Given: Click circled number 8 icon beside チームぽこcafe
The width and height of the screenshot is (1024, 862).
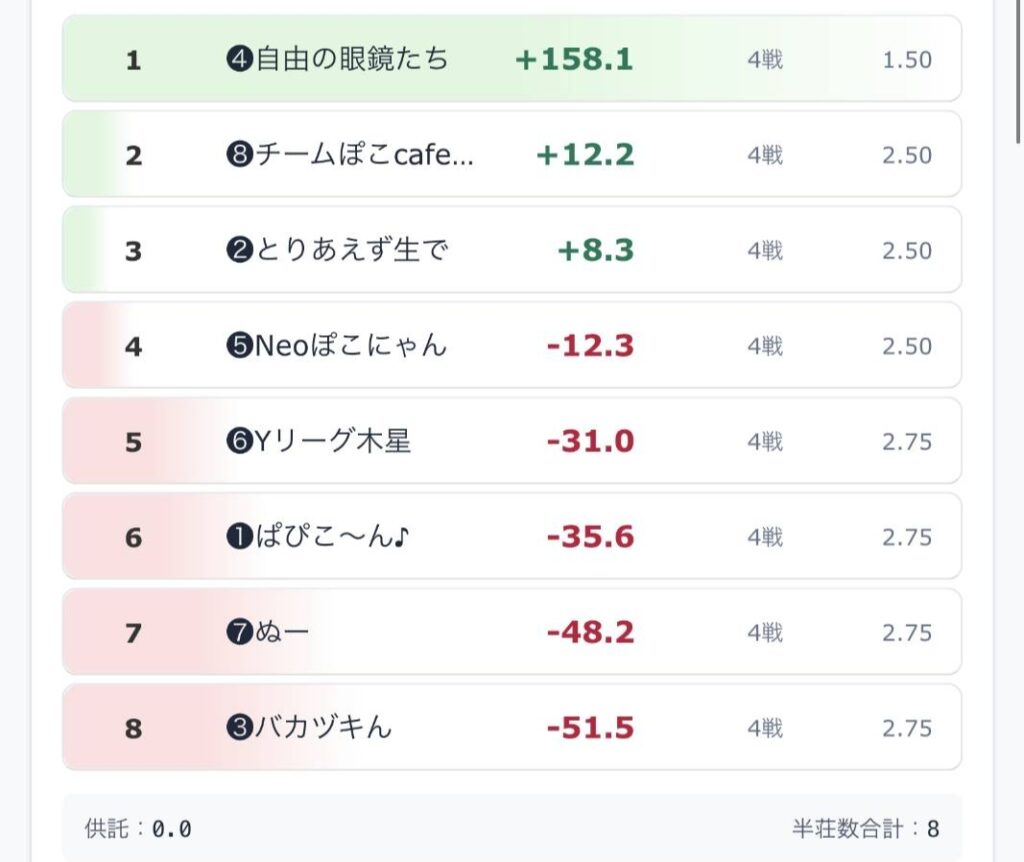Looking at the screenshot, I should tap(238, 155).
